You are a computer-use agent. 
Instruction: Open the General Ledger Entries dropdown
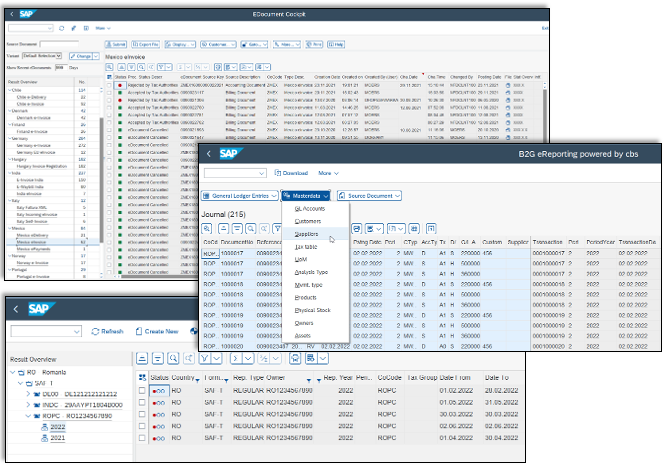coord(239,196)
